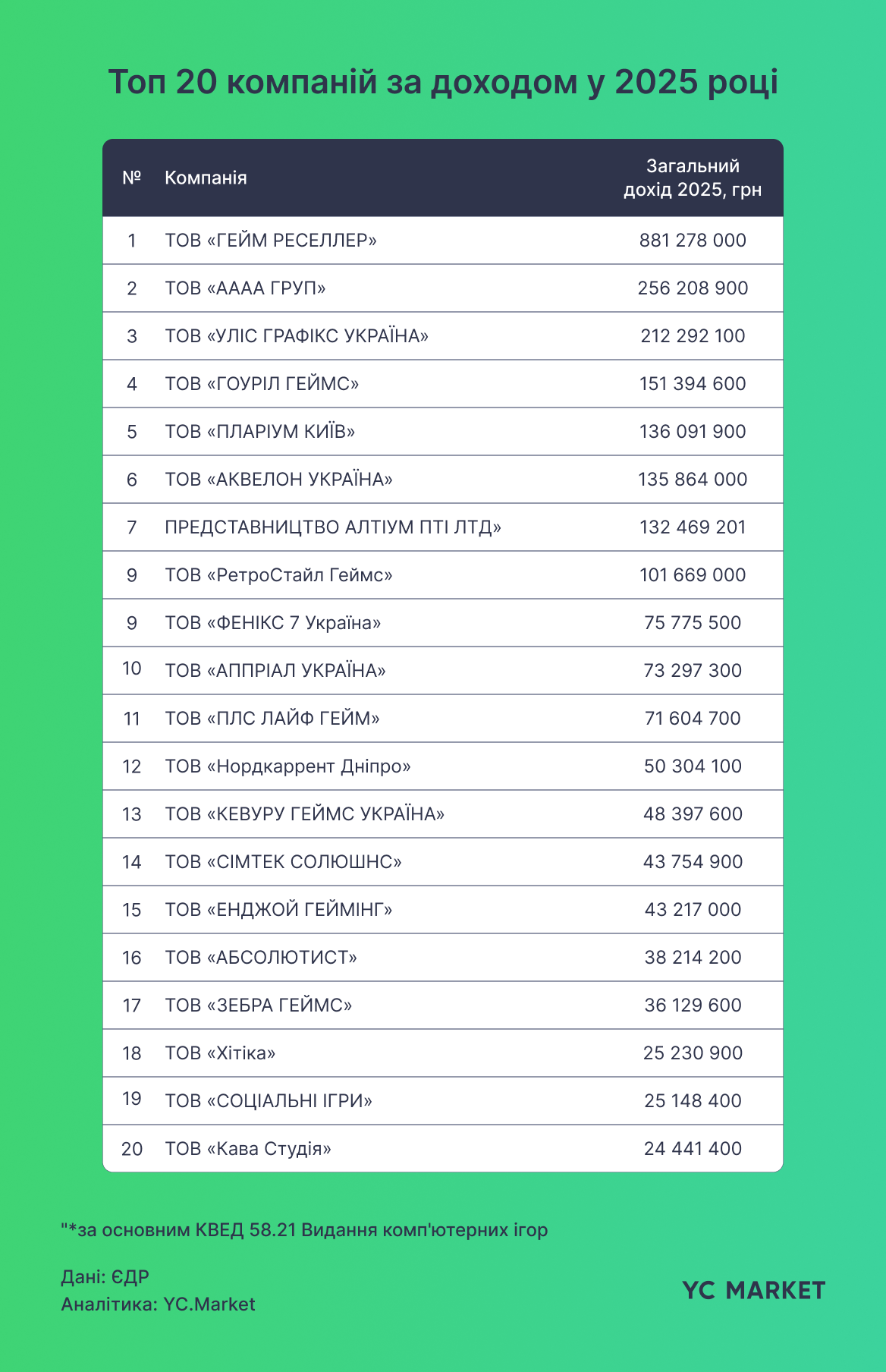Image resolution: width=886 pixels, height=1372 pixels.
Task: Select income value 881 278 000
Action: [x=693, y=241]
